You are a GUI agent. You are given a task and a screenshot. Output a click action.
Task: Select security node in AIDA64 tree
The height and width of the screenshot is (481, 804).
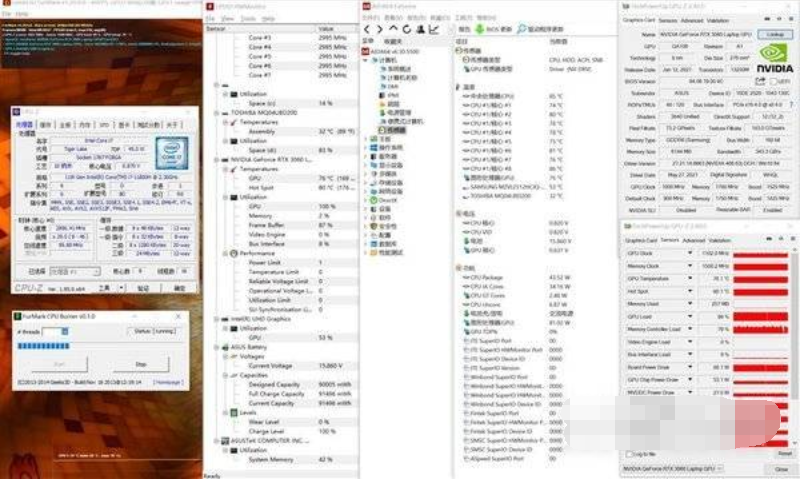click(384, 226)
